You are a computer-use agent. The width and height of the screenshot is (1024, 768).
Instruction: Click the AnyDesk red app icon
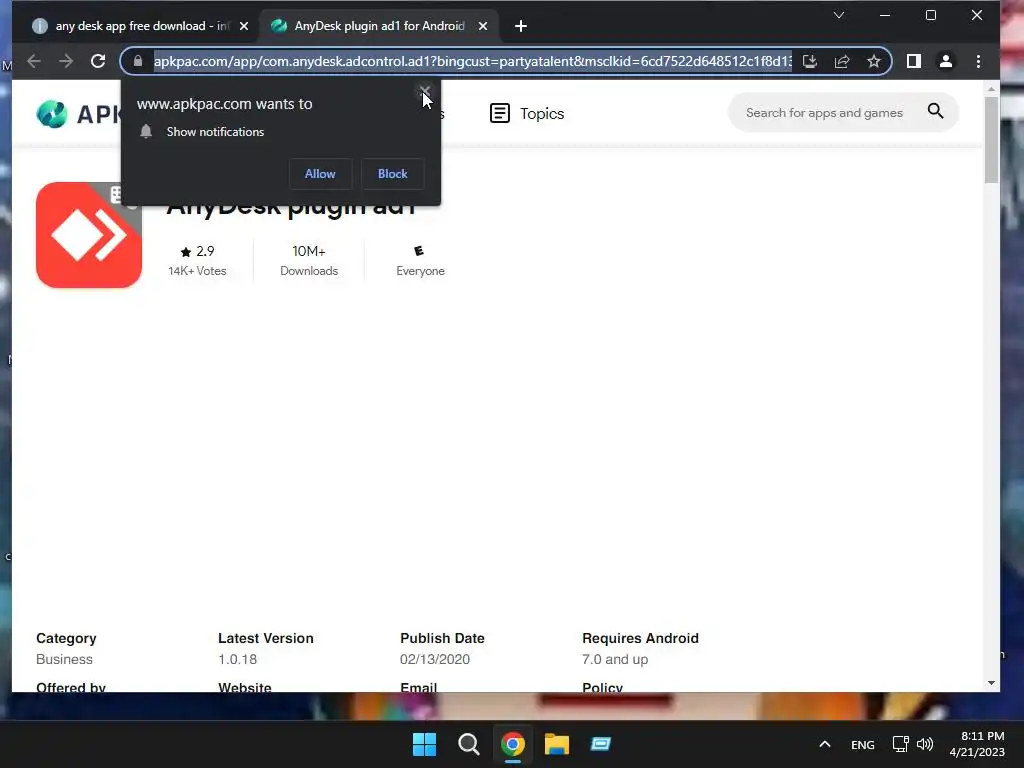[x=89, y=235]
